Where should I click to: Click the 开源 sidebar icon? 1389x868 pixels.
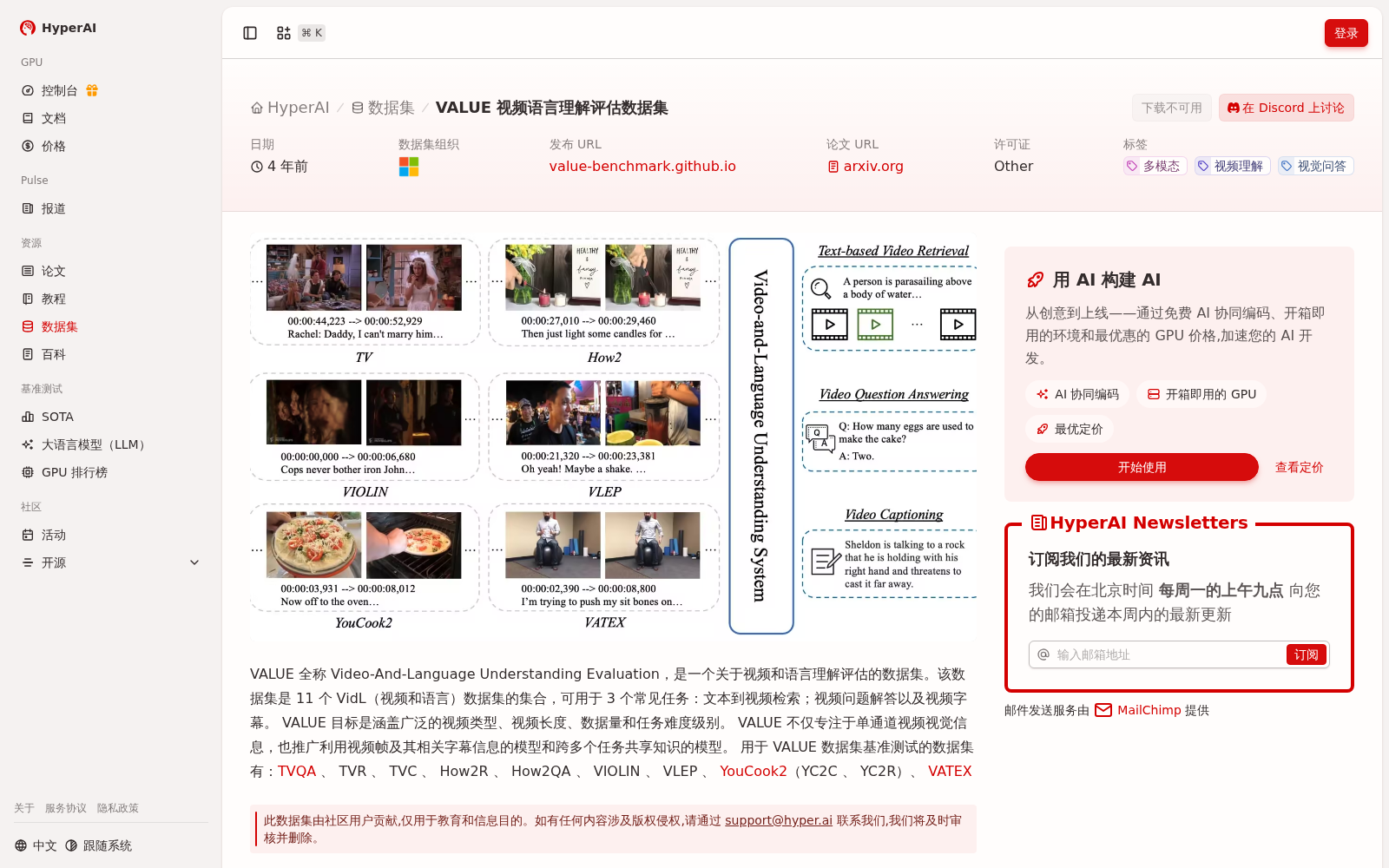(x=28, y=562)
